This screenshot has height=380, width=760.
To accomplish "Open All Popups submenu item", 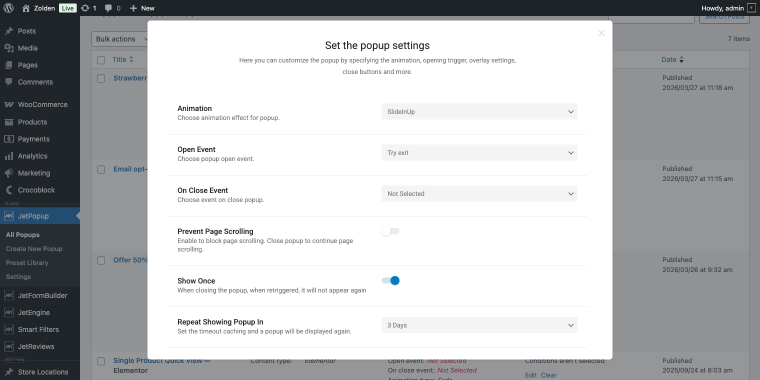I will pos(23,235).
